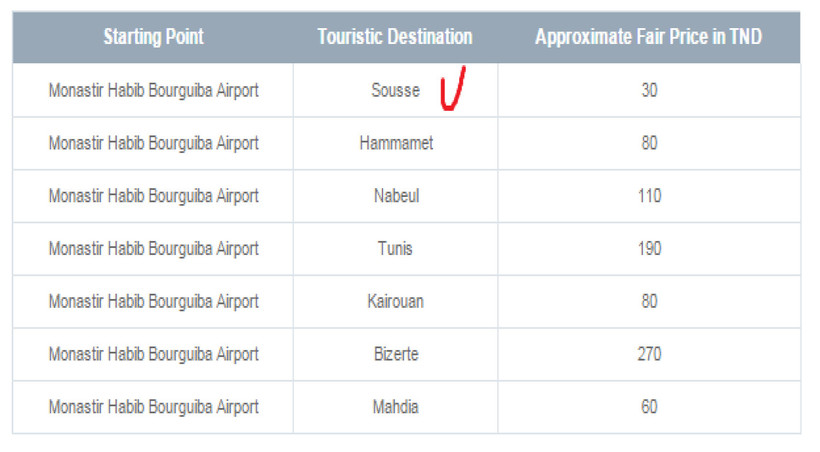820x452 pixels.
Task: Click the price 80 in the Hammamet row
Action: (649, 143)
